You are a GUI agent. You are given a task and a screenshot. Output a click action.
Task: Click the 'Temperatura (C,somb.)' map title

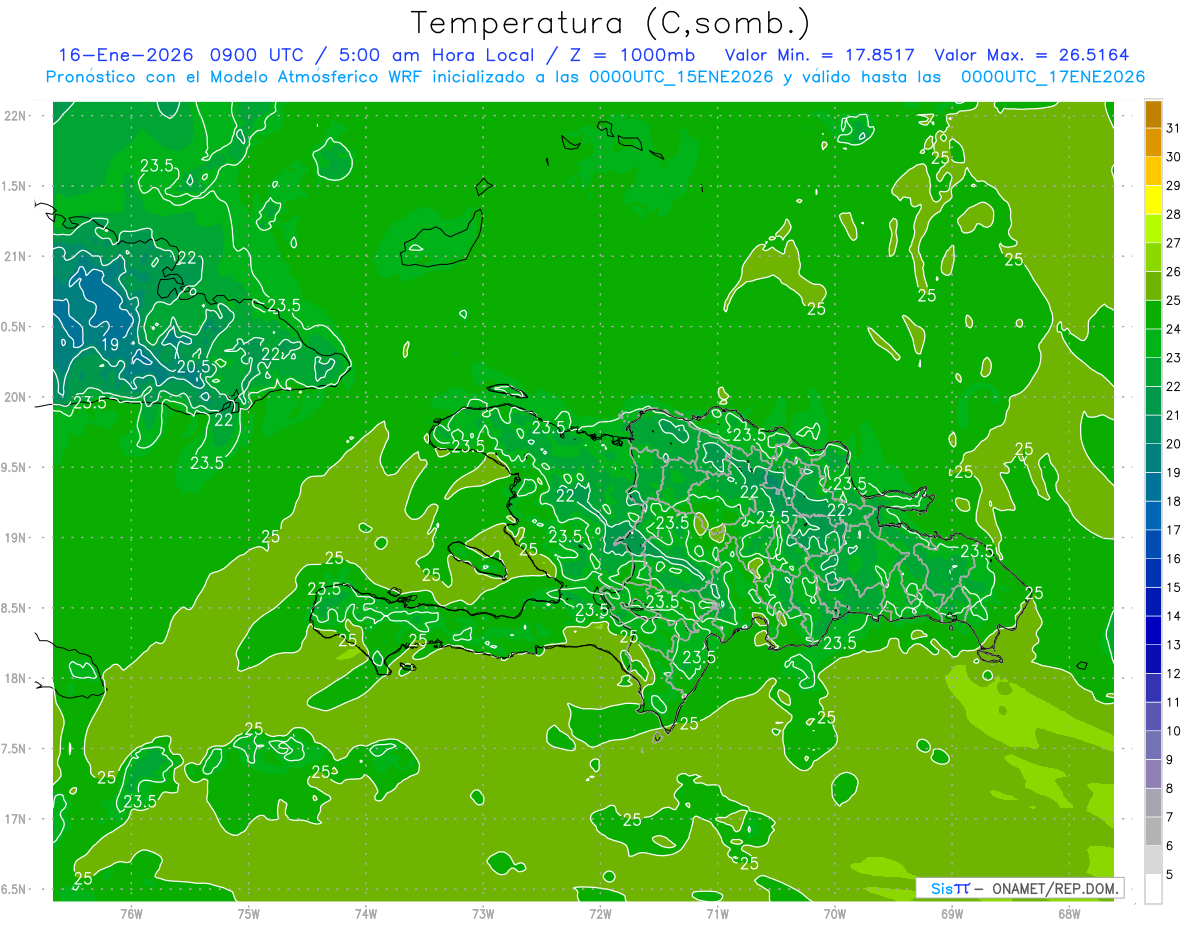[610, 23]
